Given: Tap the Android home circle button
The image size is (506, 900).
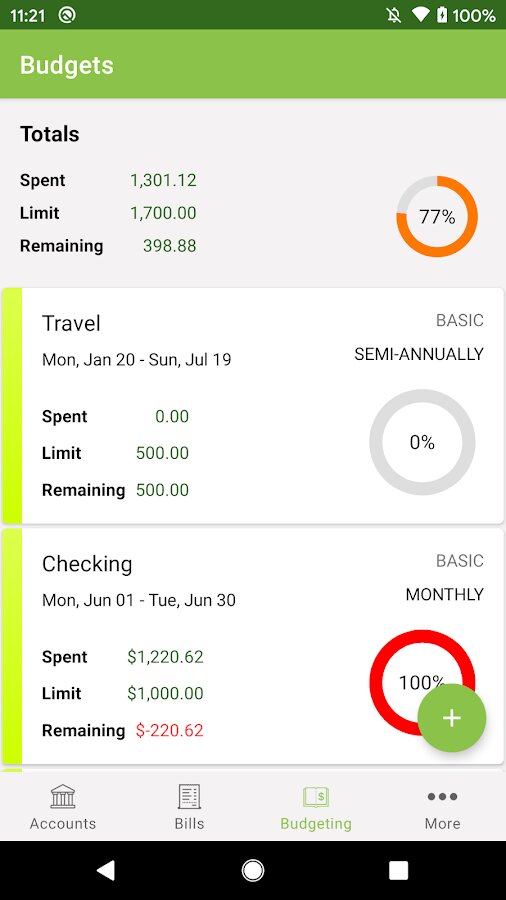Looking at the screenshot, I should [253, 870].
